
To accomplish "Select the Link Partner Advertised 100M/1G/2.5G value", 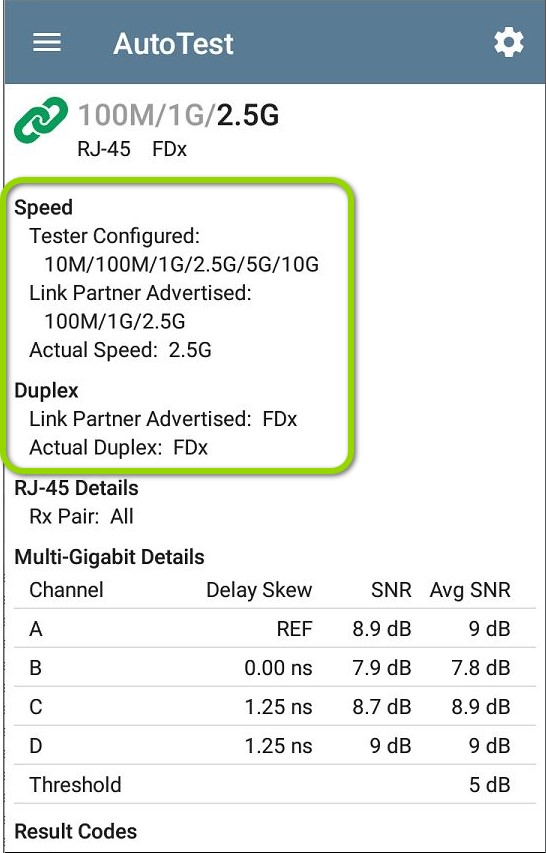I will click(x=115, y=322).
